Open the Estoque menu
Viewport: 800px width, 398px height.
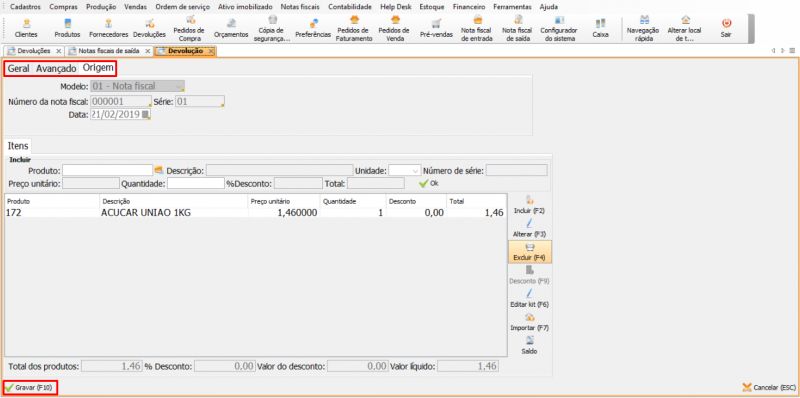click(x=432, y=7)
